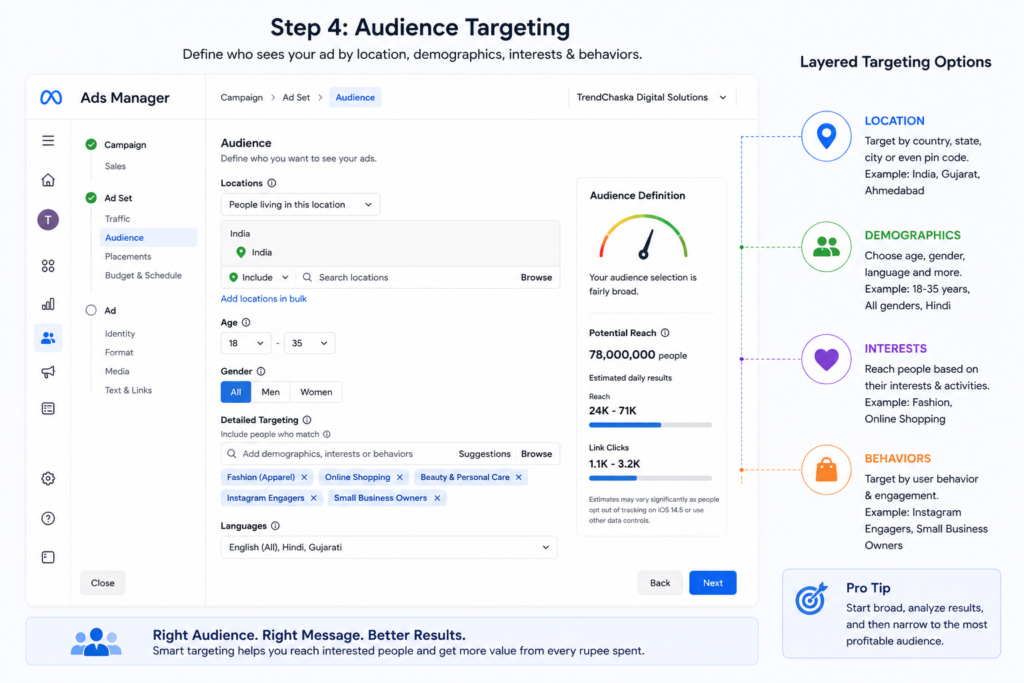Click the Location pin circle icon
This screenshot has height=683, width=1024.
point(827,136)
